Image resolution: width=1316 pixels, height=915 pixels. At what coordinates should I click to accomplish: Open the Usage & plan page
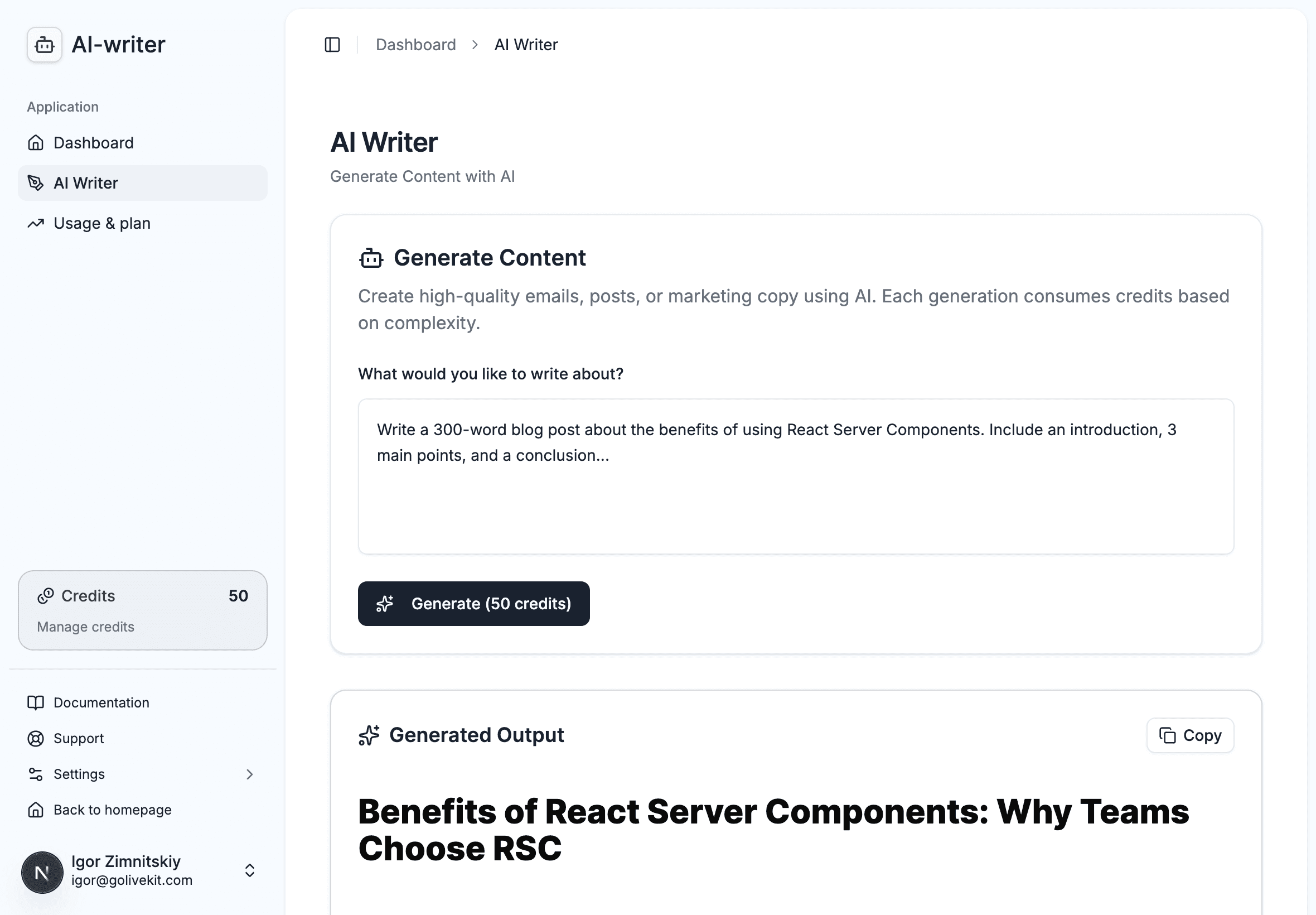click(143, 223)
